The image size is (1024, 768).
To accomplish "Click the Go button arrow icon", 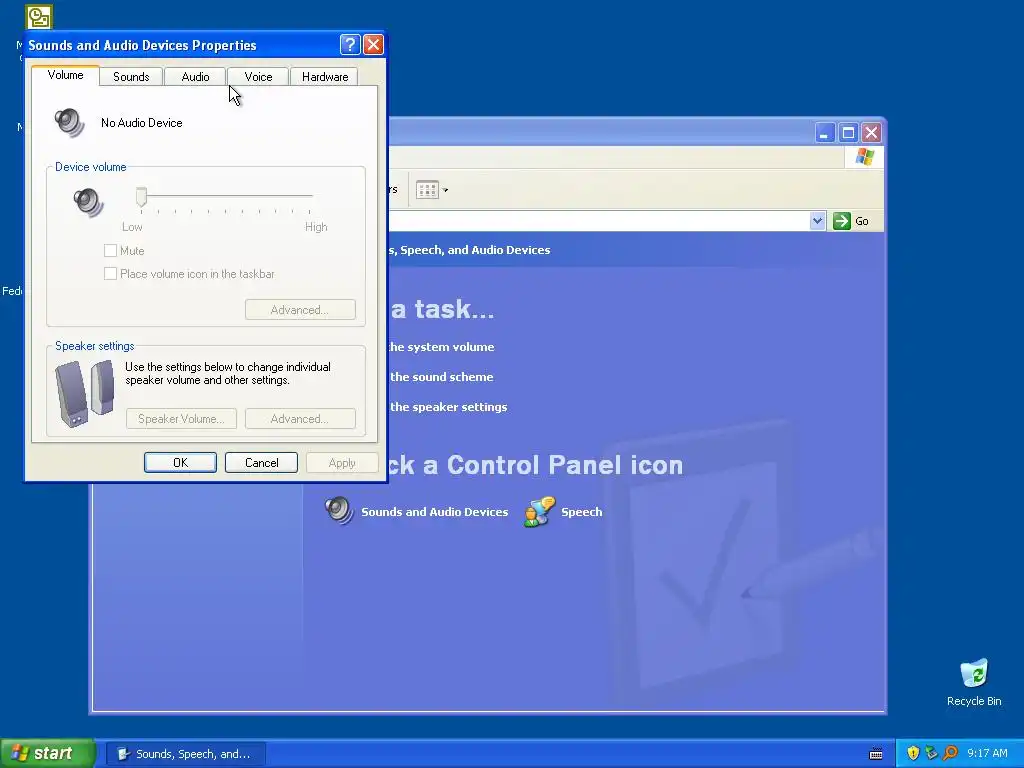I will 842,221.
